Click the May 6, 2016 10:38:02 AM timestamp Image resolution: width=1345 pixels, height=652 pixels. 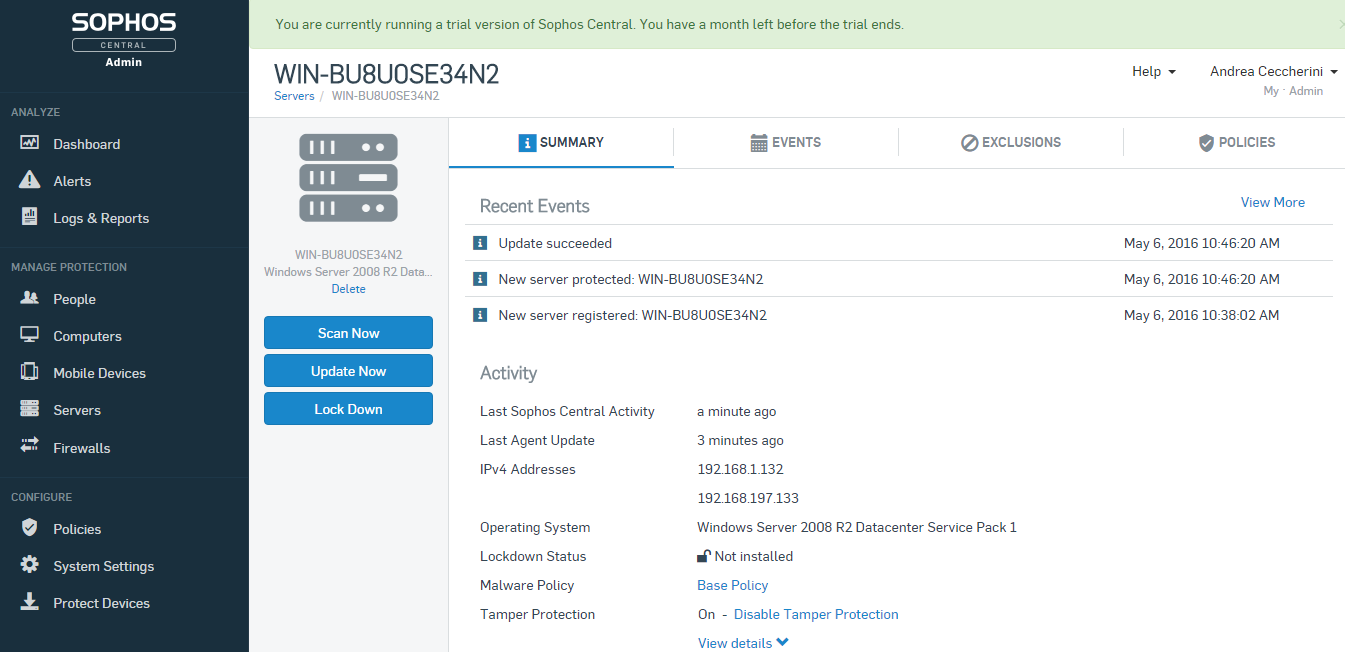[1201, 315]
